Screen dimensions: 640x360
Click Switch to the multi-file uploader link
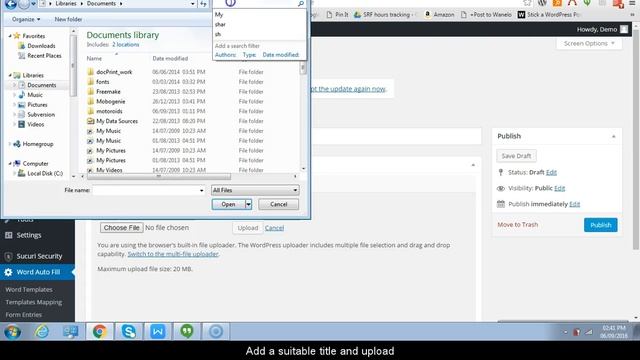(x=173, y=254)
